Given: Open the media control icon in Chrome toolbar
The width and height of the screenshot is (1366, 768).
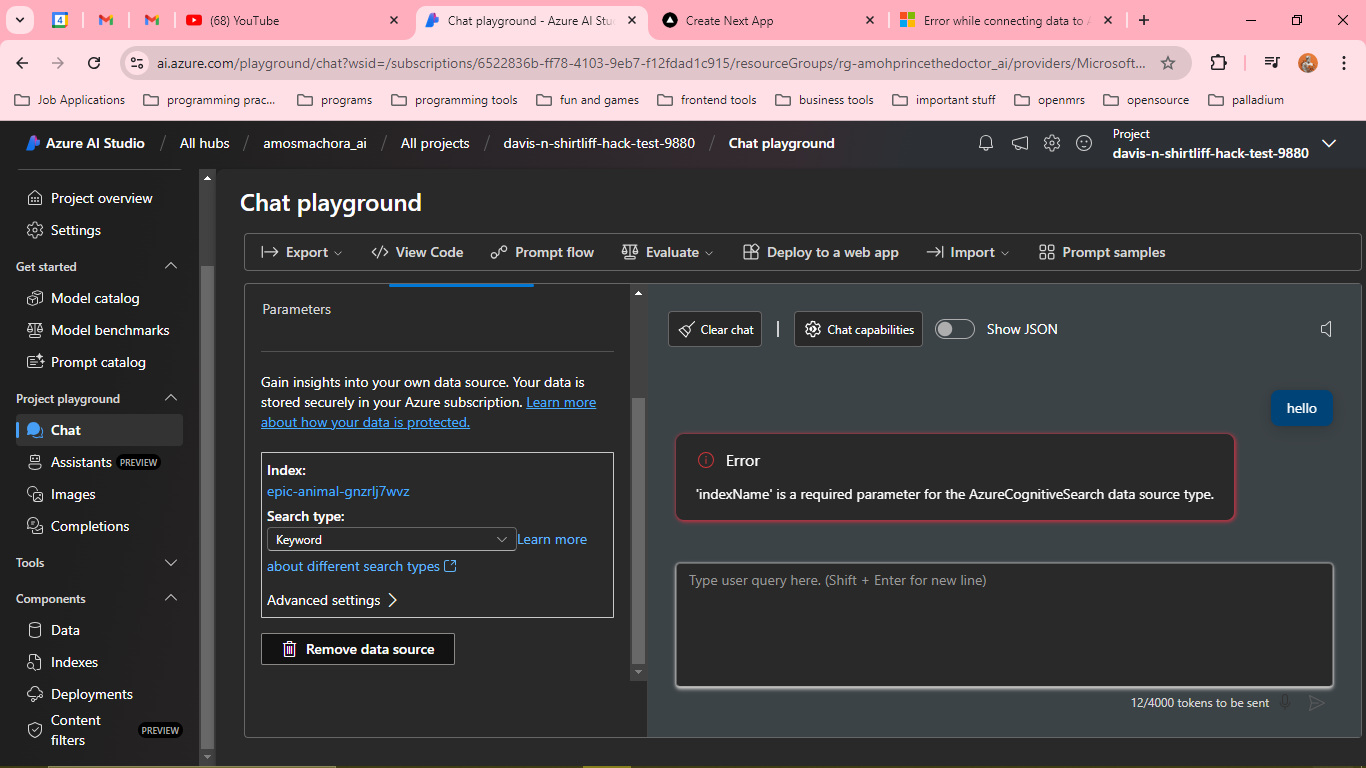Looking at the screenshot, I should (1271, 63).
